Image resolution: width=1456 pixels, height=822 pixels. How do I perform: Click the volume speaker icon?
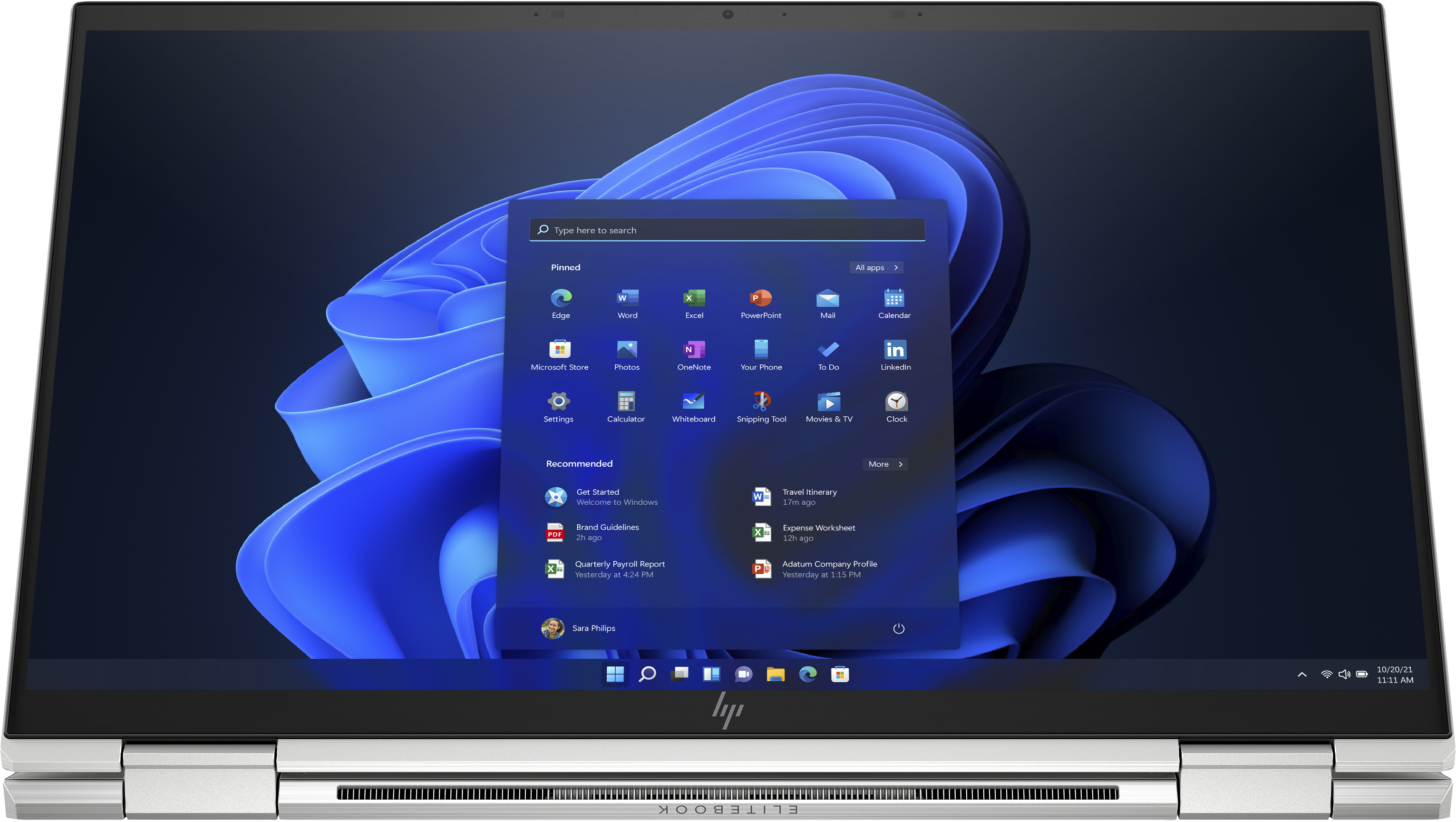coord(1344,675)
